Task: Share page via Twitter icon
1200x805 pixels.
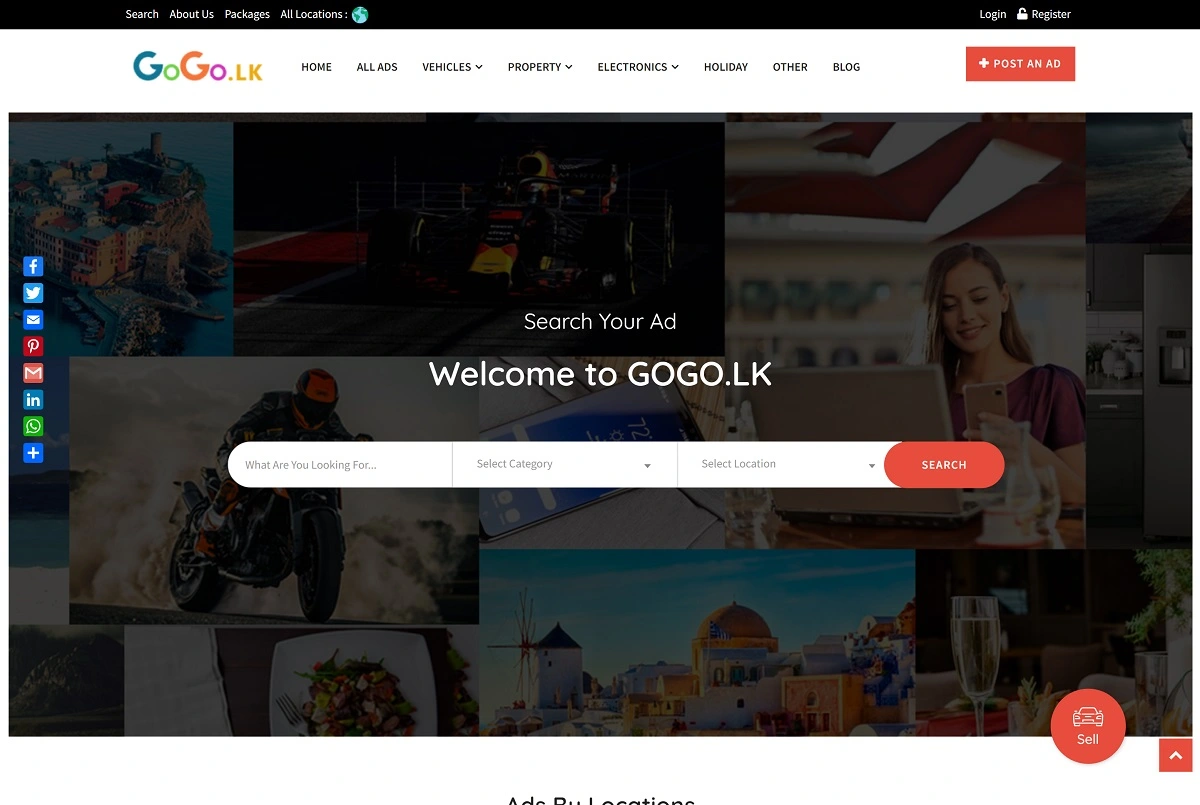Action: tap(33, 293)
